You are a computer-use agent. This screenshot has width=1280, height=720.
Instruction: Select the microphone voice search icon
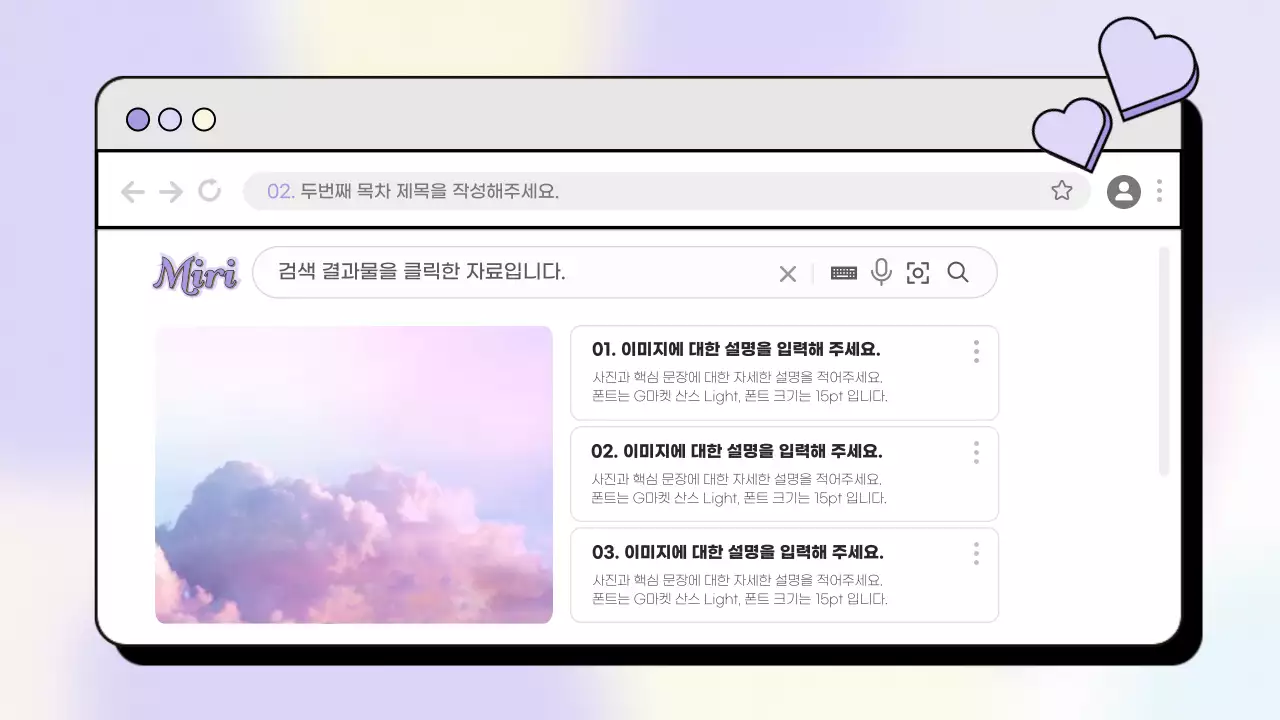point(881,272)
